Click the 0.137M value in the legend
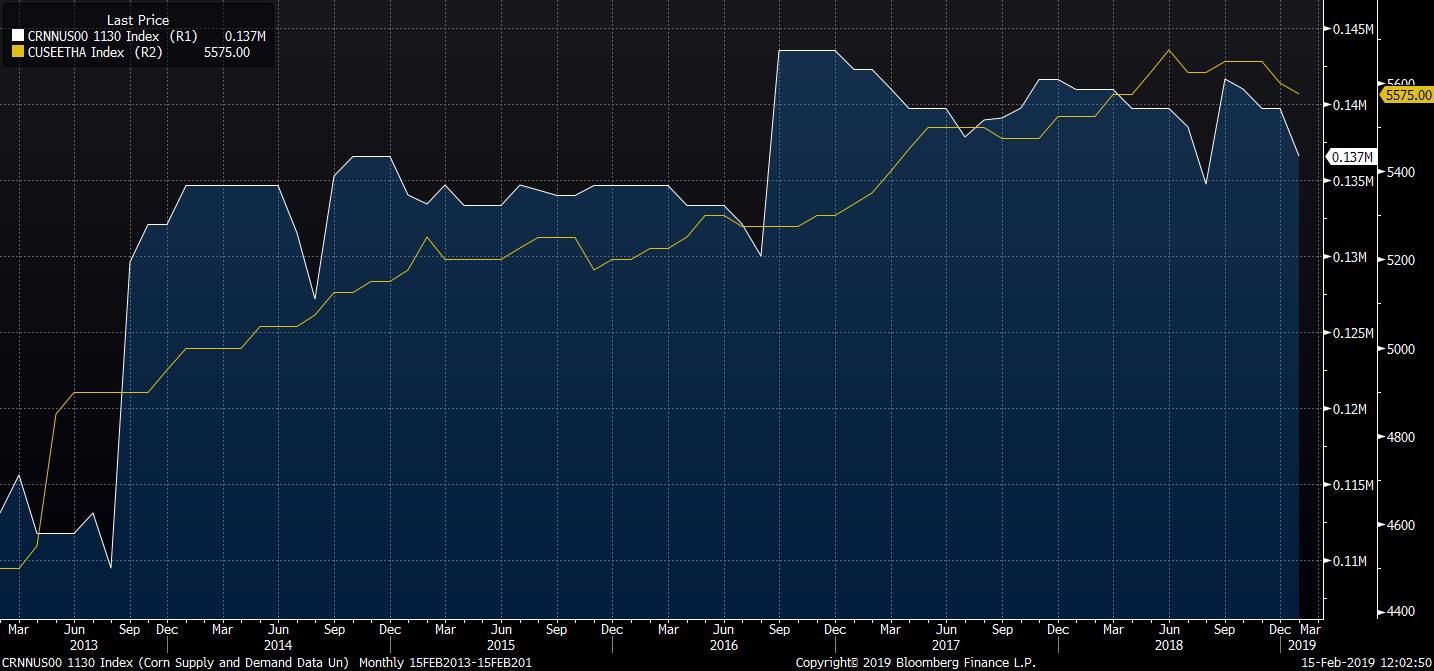 (245, 36)
